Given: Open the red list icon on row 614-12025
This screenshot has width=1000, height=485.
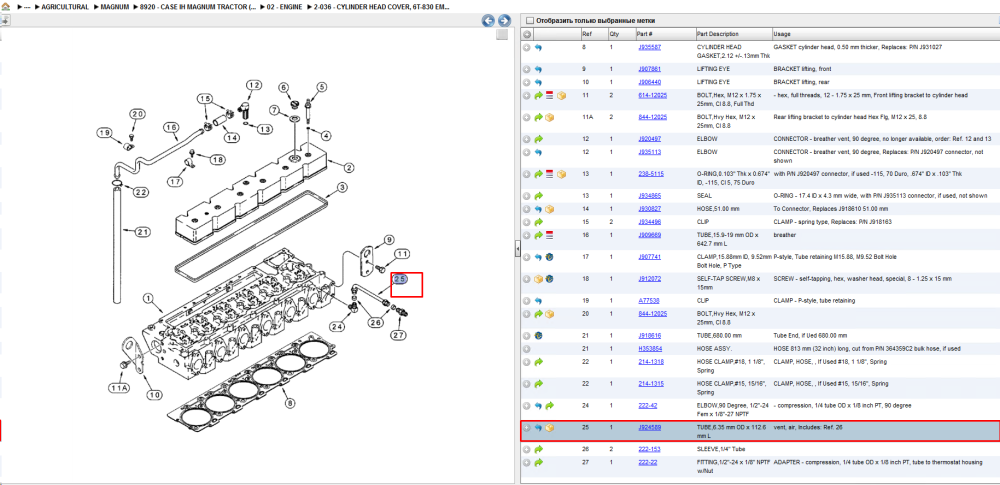Looking at the screenshot, I should (x=550, y=96).
